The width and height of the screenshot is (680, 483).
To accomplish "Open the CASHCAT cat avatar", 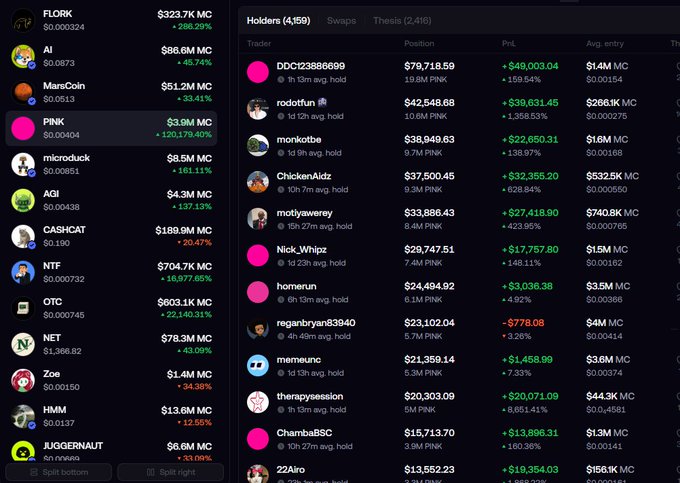I will point(23,236).
